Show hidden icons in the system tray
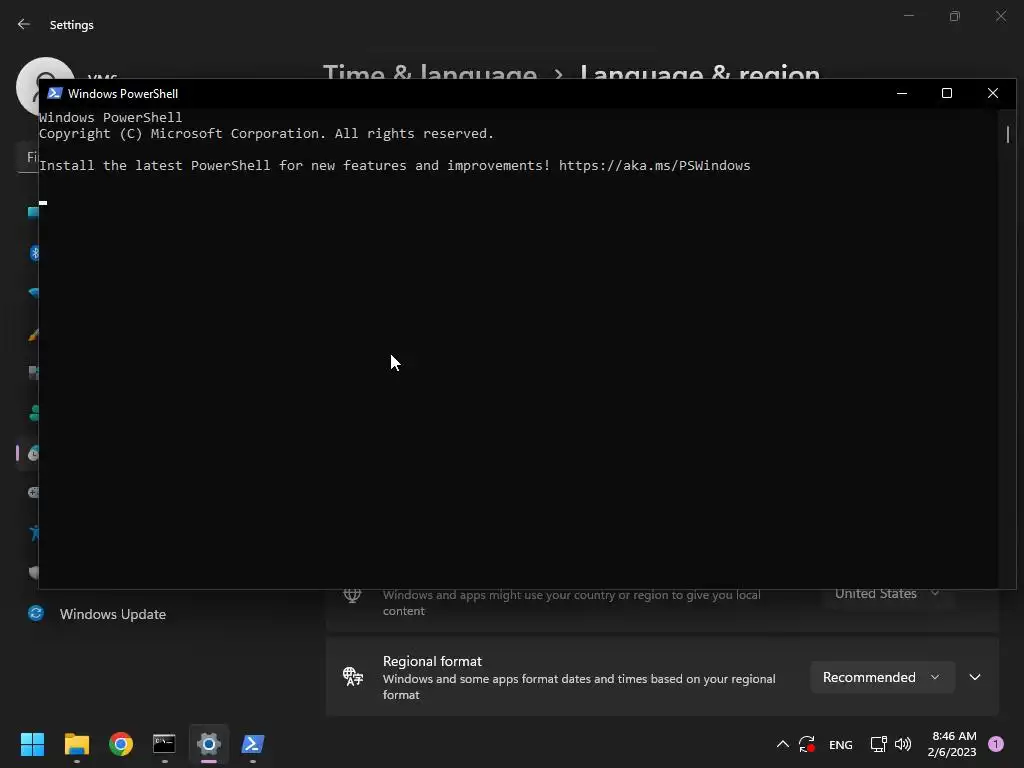 [782, 744]
